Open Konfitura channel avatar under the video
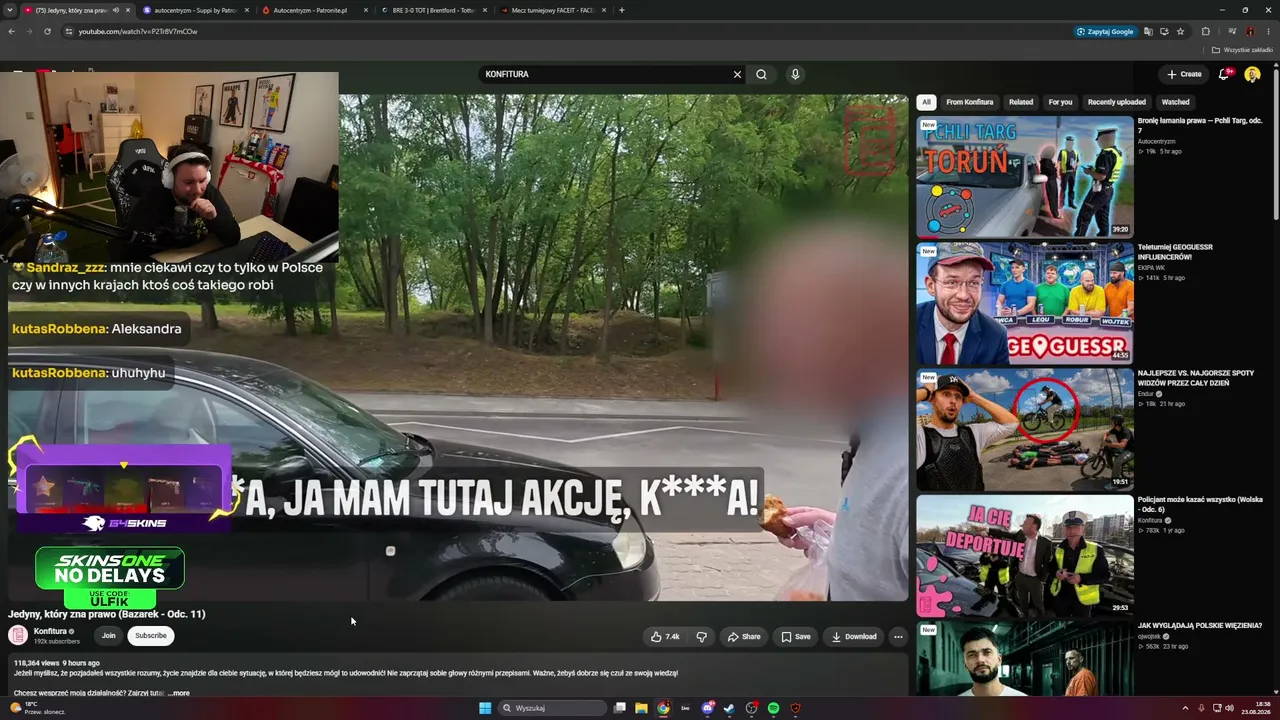The height and width of the screenshot is (720, 1280). coord(18,635)
